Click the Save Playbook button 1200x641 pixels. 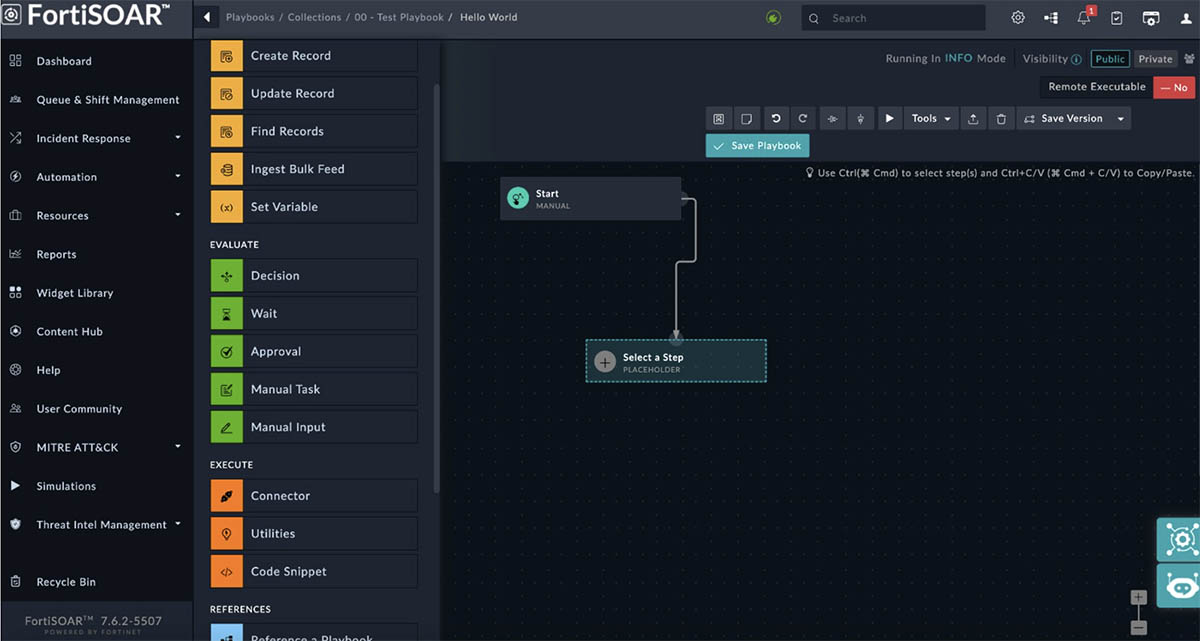pos(757,146)
